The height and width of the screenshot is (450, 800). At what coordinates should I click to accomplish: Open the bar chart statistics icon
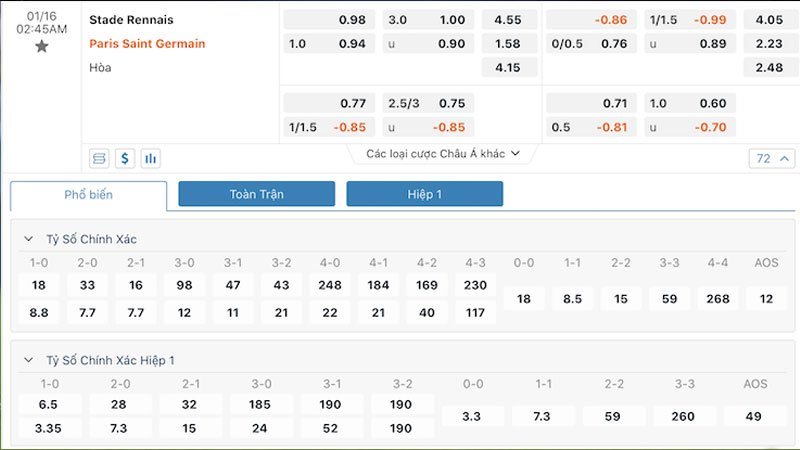pyautogui.click(x=151, y=158)
